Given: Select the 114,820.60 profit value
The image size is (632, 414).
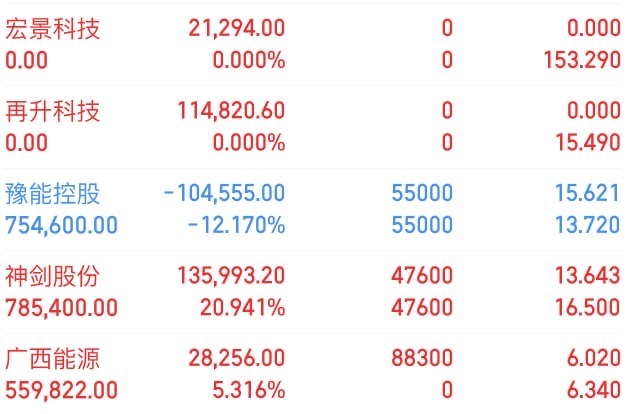Looking at the screenshot, I should (231, 111).
